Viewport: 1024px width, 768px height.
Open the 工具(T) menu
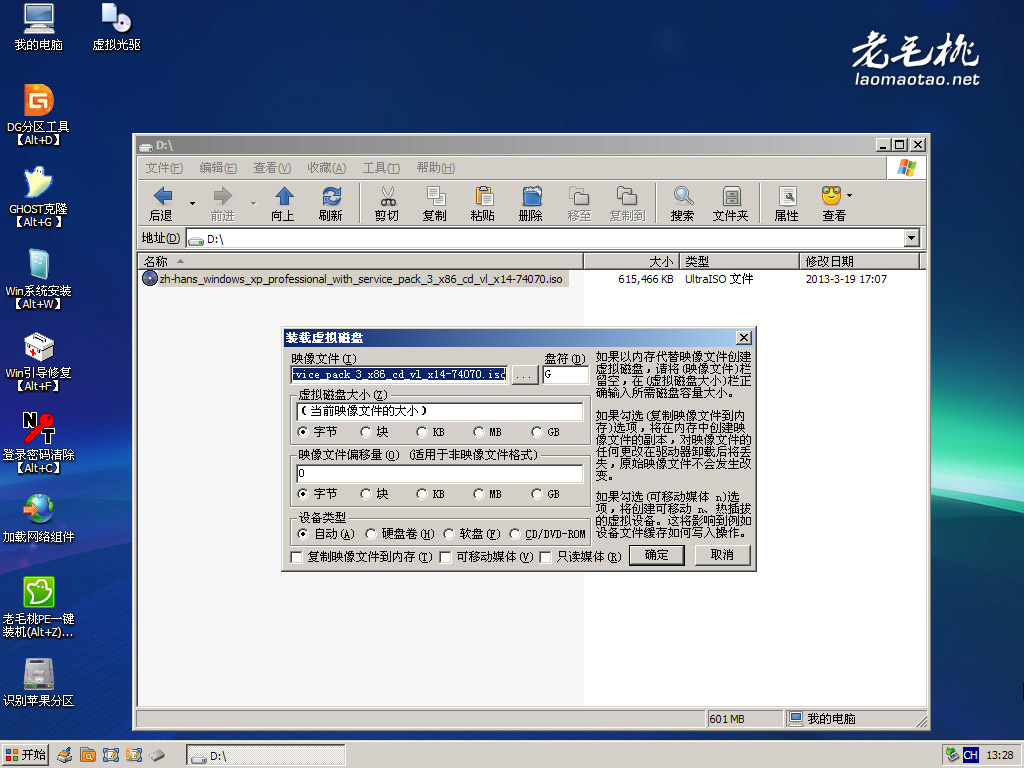pyautogui.click(x=381, y=168)
